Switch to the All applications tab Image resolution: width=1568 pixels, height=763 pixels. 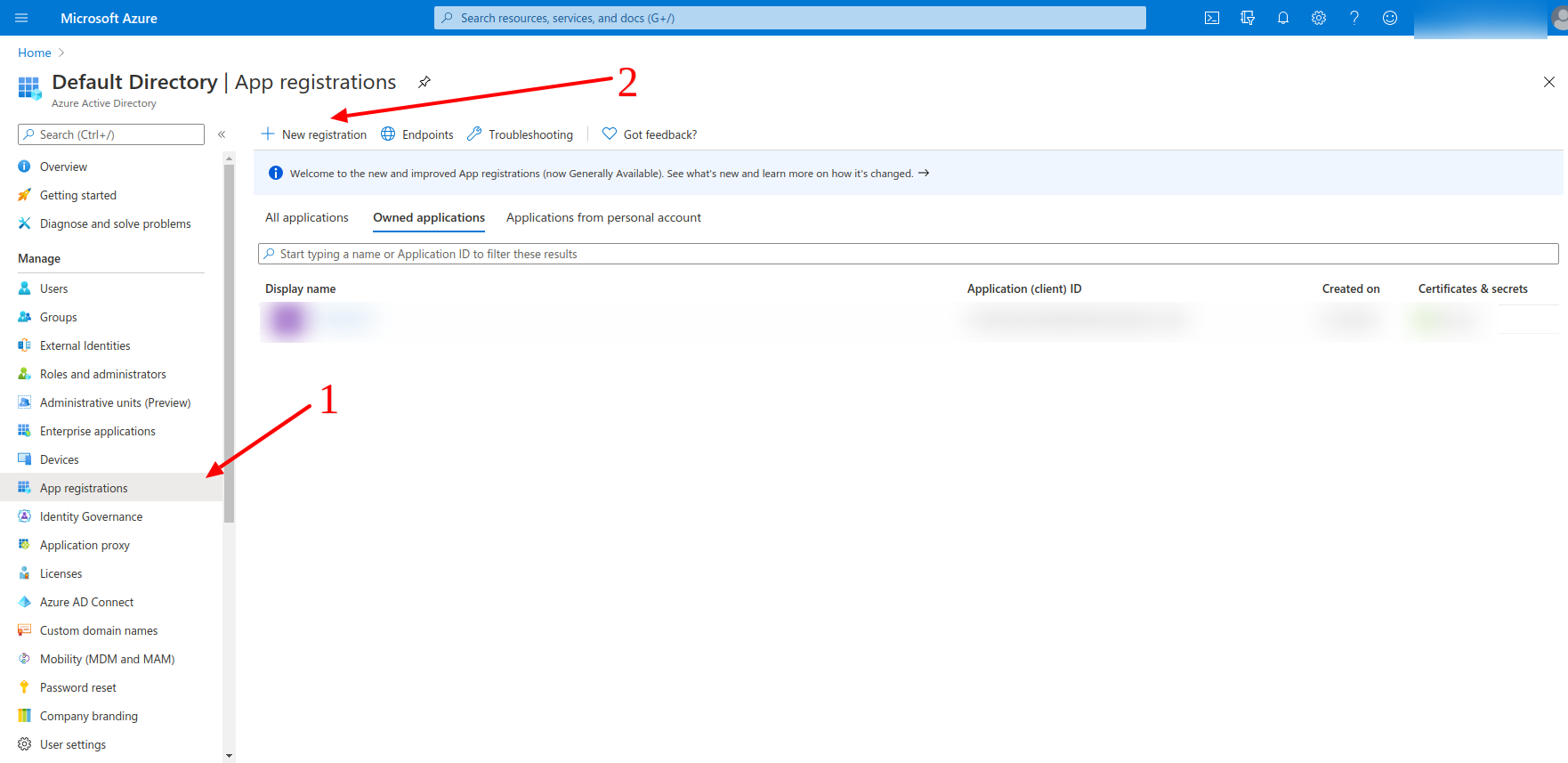coord(307,217)
